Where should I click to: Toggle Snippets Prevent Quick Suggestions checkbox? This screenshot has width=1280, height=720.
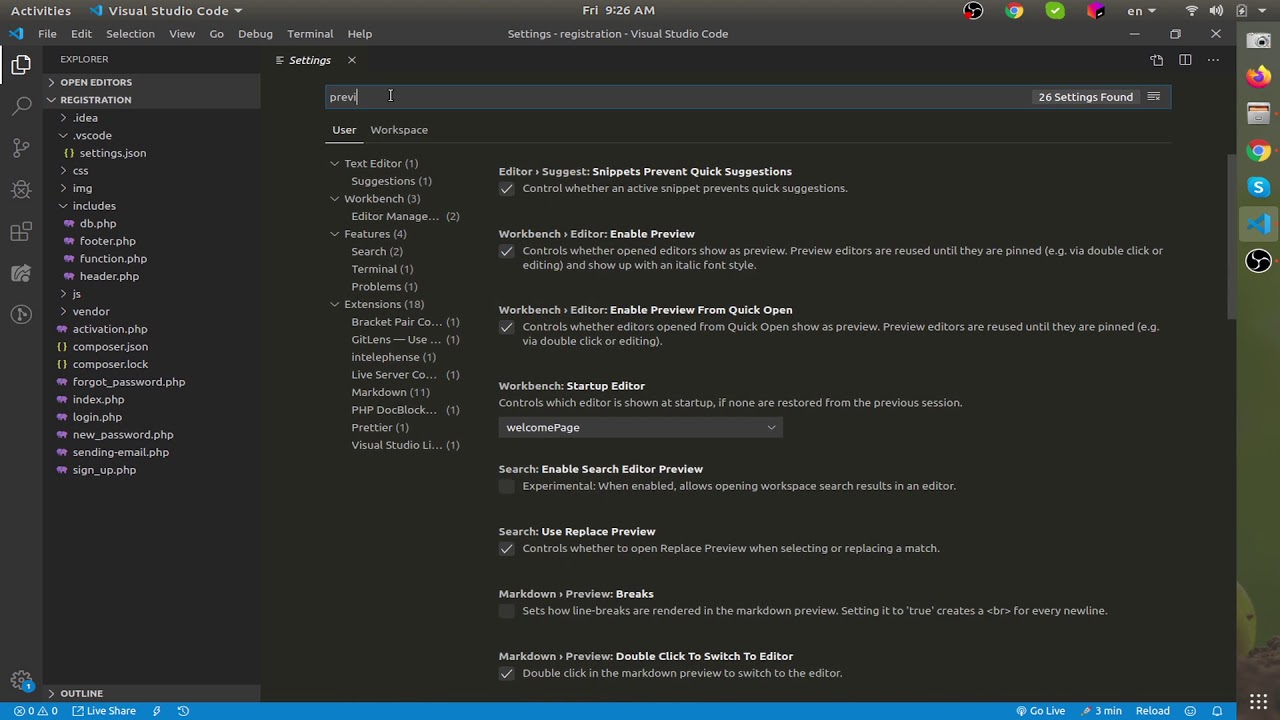click(x=507, y=189)
